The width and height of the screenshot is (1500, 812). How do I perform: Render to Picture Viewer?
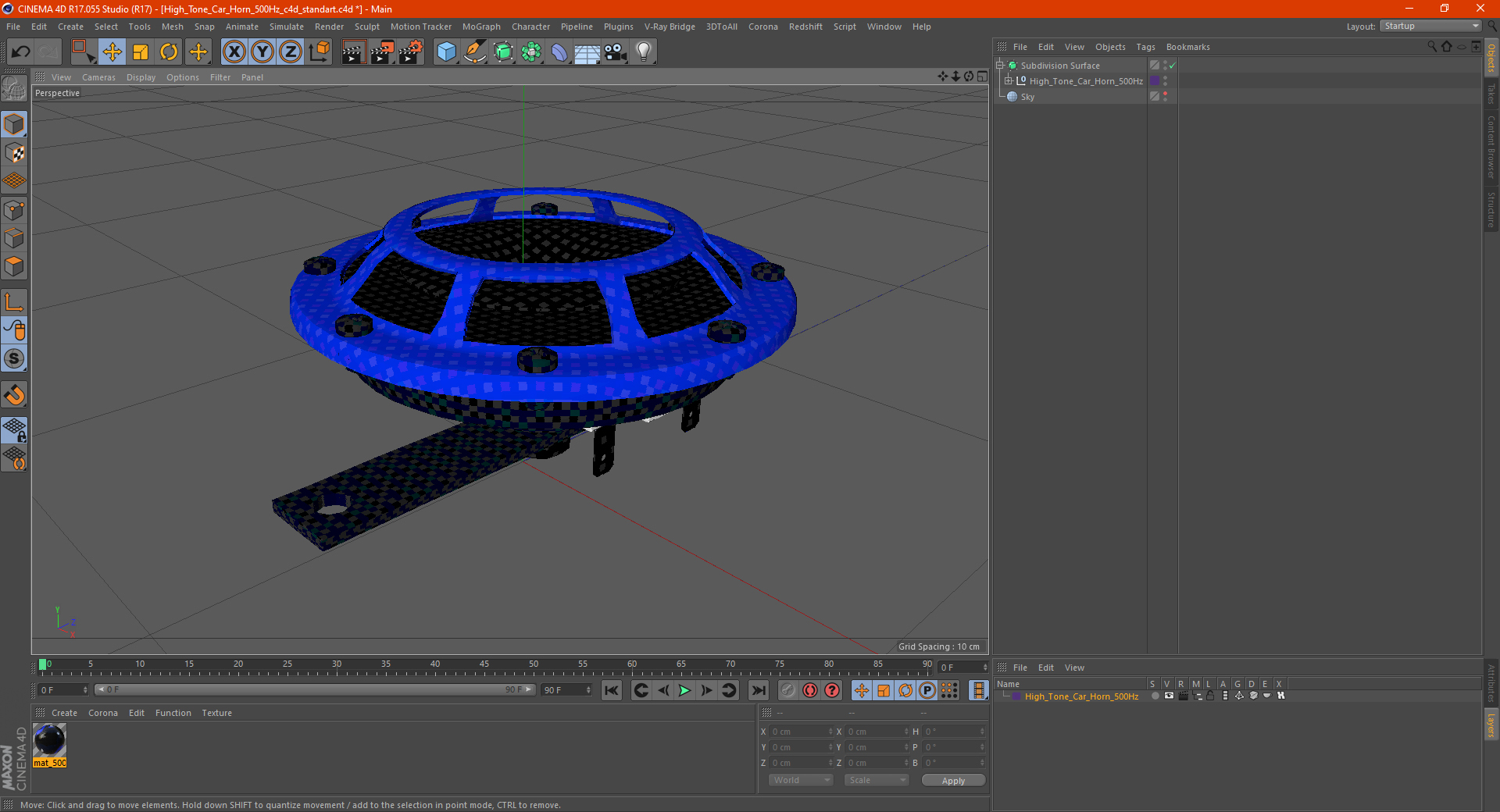click(382, 52)
